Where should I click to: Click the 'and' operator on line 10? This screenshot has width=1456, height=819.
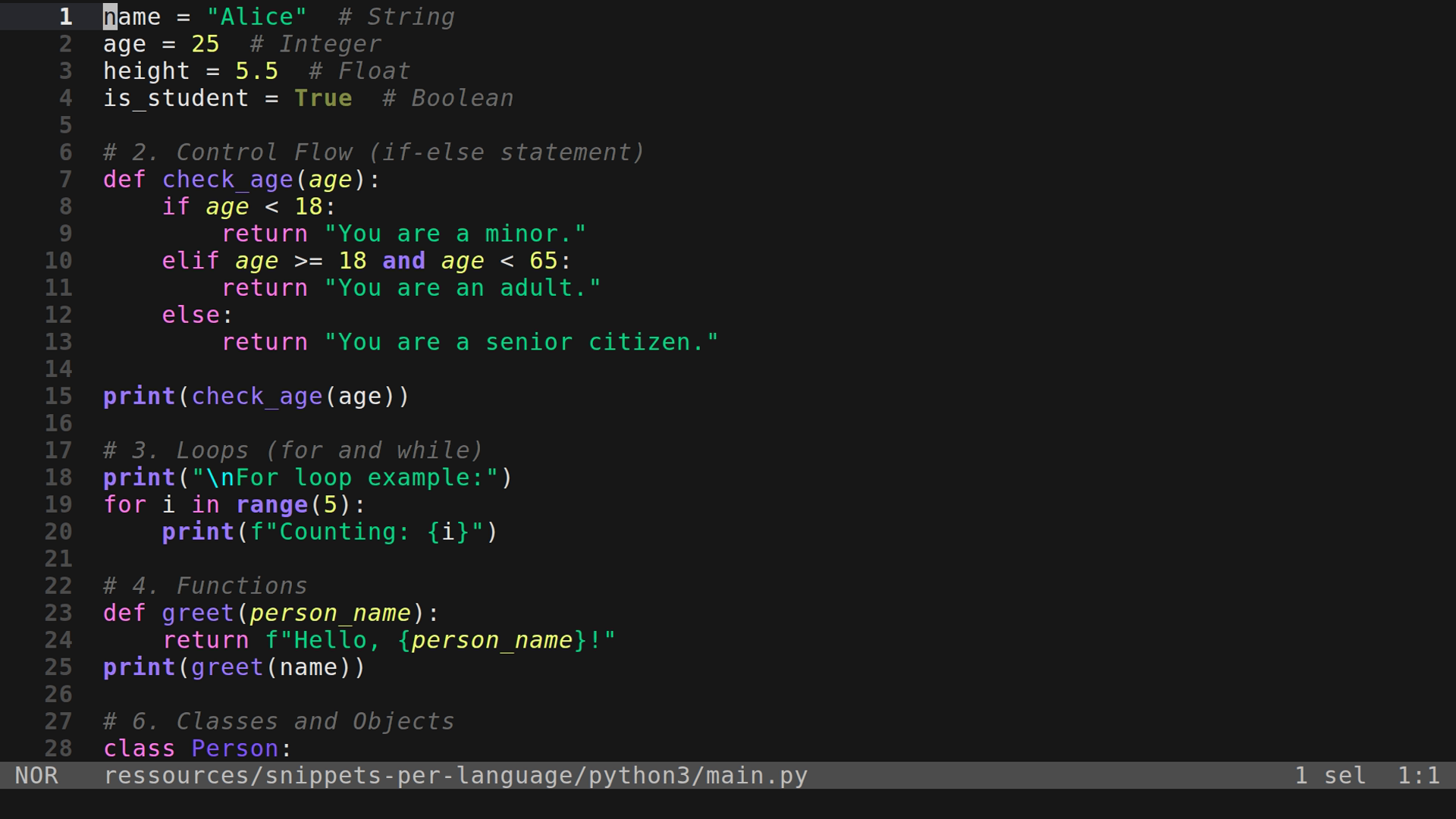click(x=404, y=261)
